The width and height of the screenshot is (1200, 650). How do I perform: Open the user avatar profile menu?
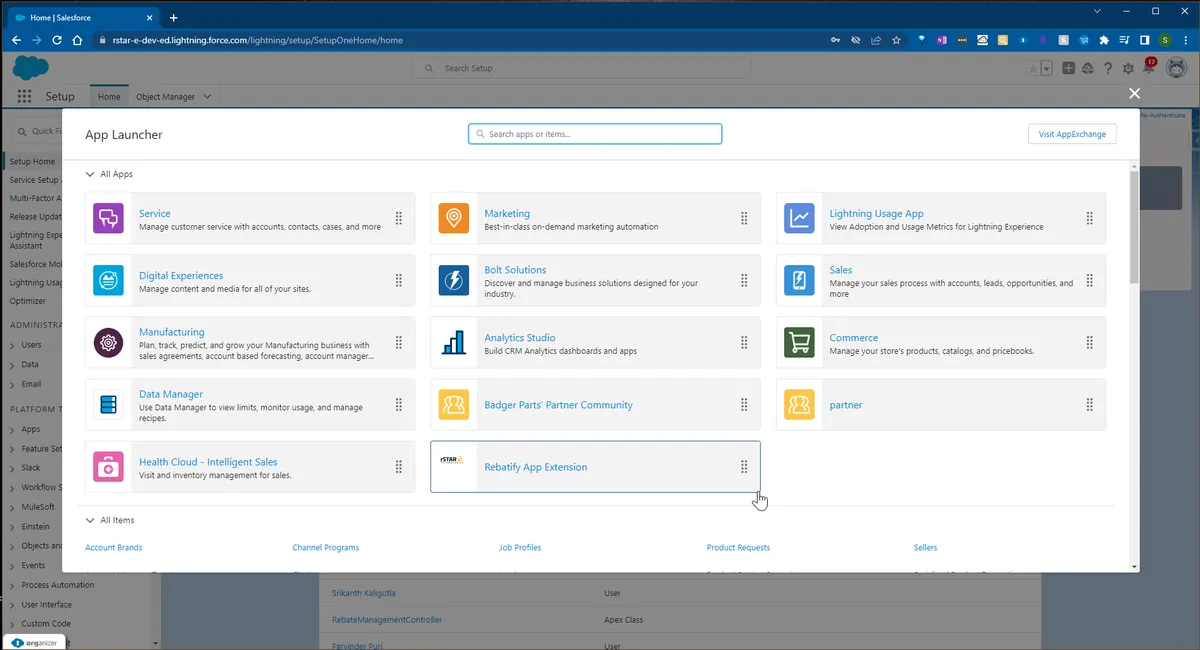point(1176,68)
